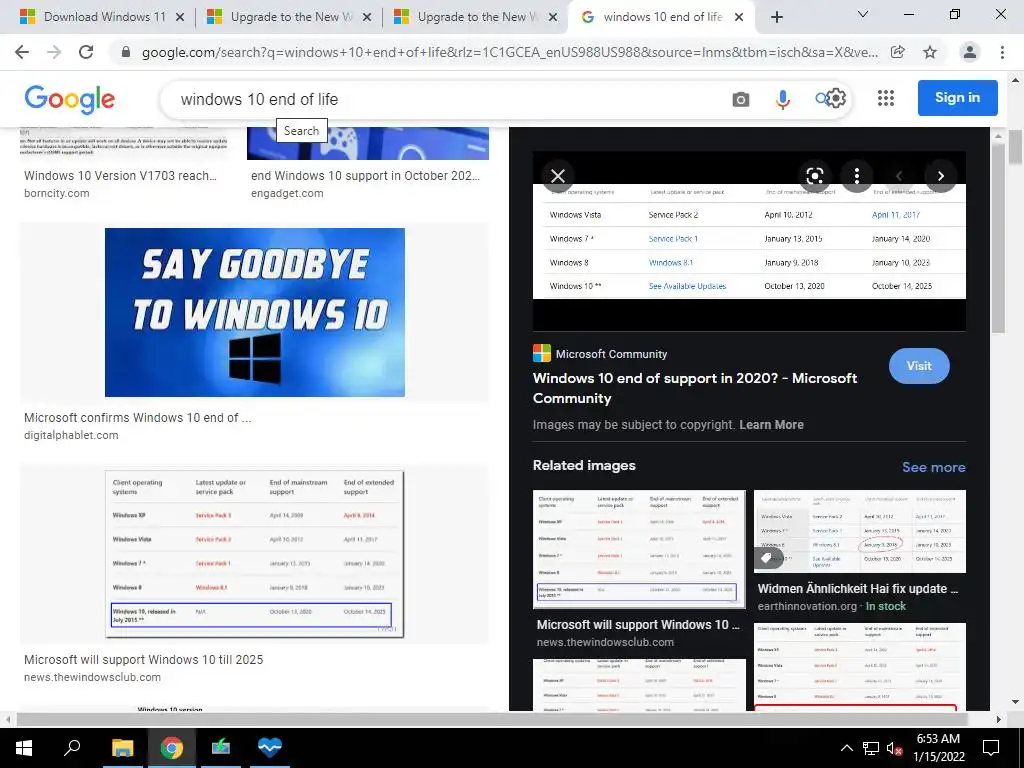Click the page vertical scrollbar thumb
The height and width of the screenshot is (768, 1024).
[x=1016, y=147]
